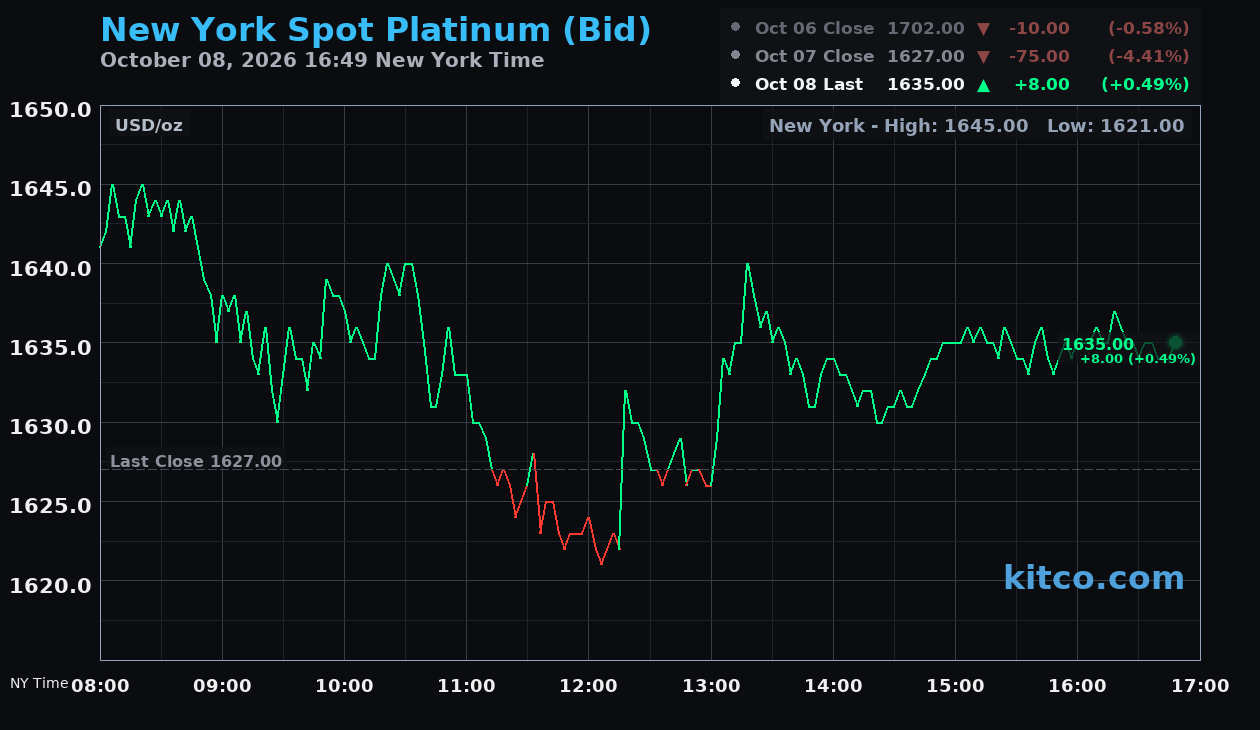Click the +8.00 change value in legend
The image size is (1260, 730).
click(1042, 85)
